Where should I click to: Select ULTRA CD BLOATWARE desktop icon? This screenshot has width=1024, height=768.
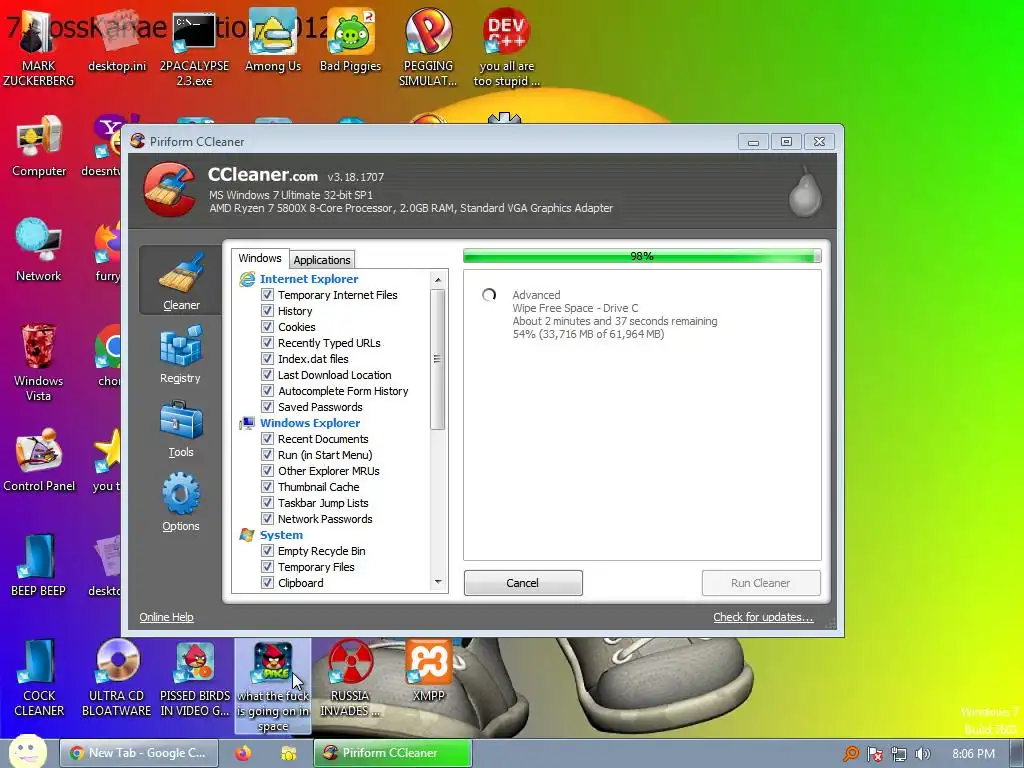[x=116, y=678]
